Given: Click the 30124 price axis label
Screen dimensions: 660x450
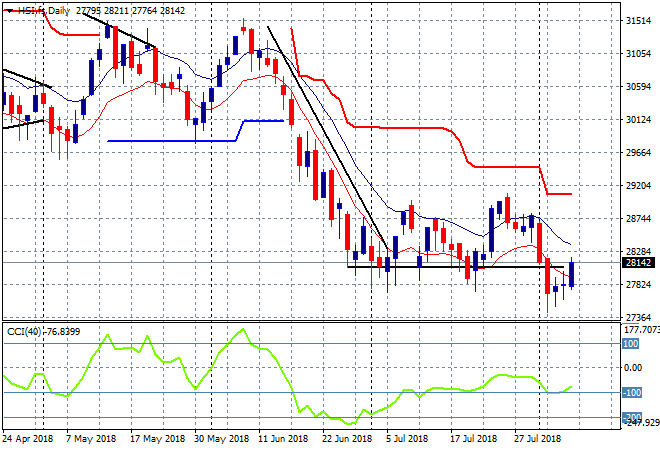Looking at the screenshot, I should click(639, 120).
